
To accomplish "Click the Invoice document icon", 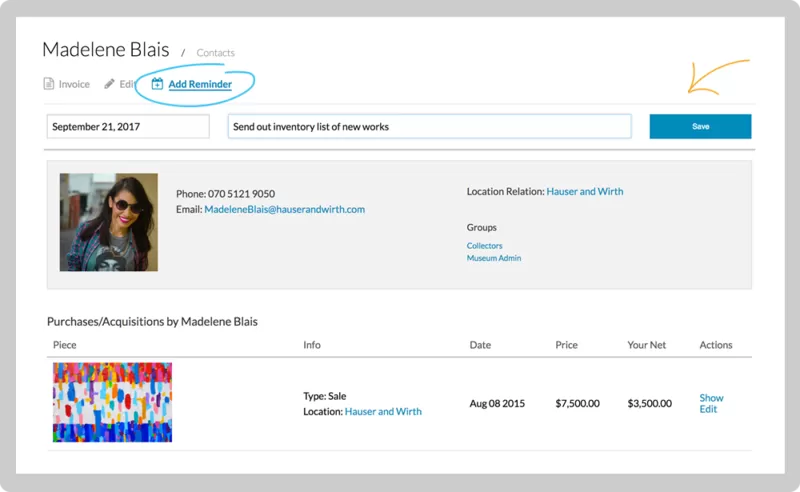I will click(48, 84).
